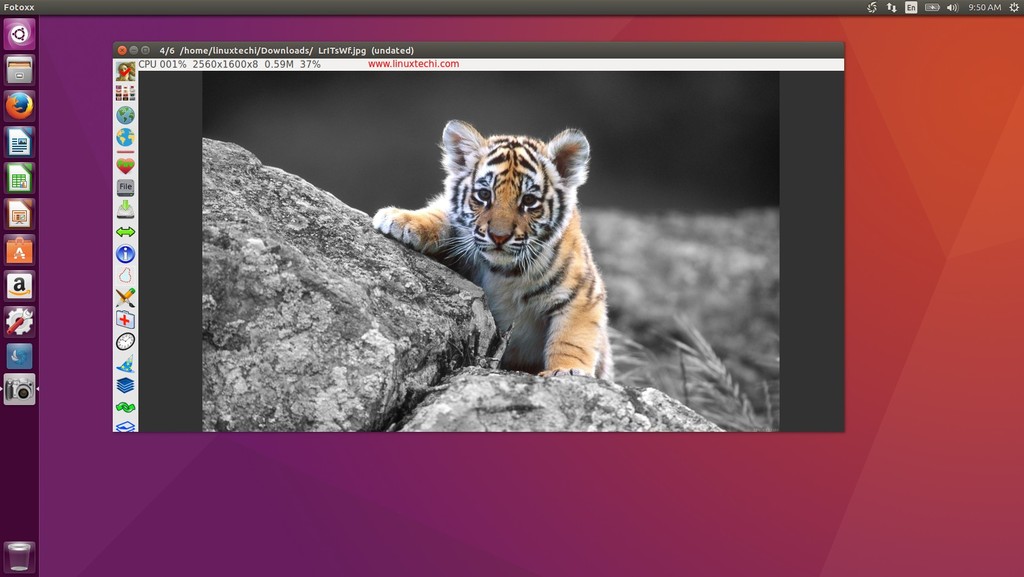Launch Firefox from the Ubuntu dock
The width and height of the screenshot is (1024, 577).
(20, 106)
